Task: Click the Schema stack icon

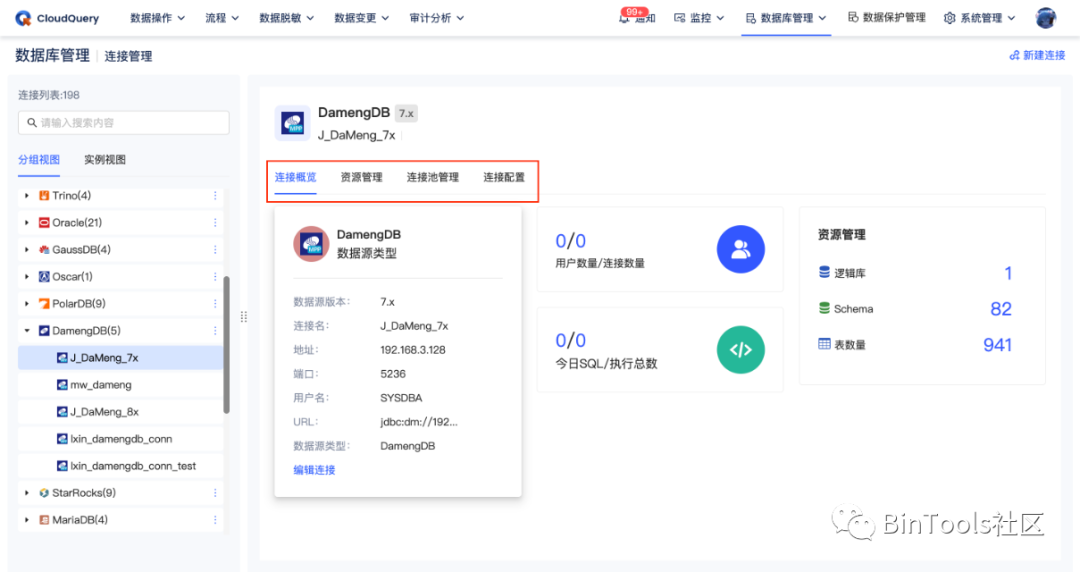Action: click(824, 308)
